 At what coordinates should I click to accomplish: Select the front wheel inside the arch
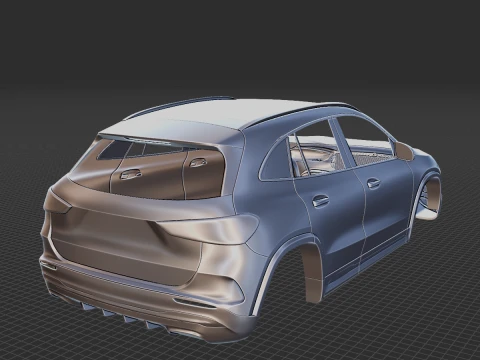tap(424, 196)
